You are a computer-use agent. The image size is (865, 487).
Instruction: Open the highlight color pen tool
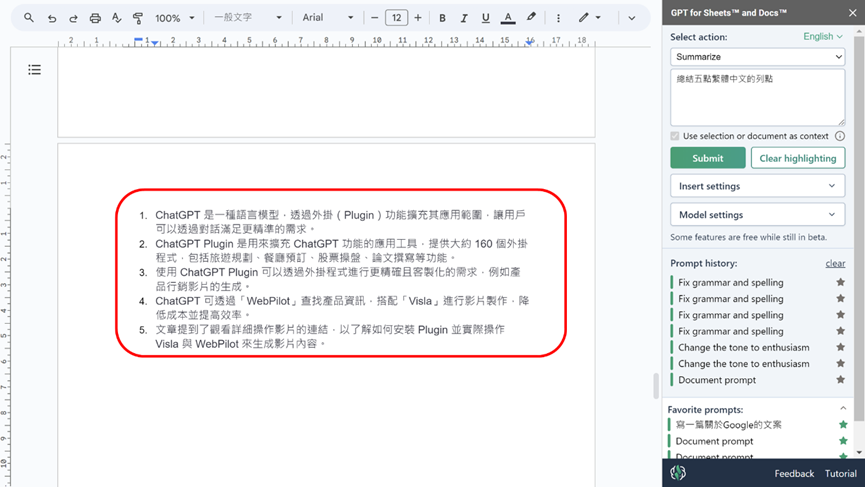pos(531,18)
